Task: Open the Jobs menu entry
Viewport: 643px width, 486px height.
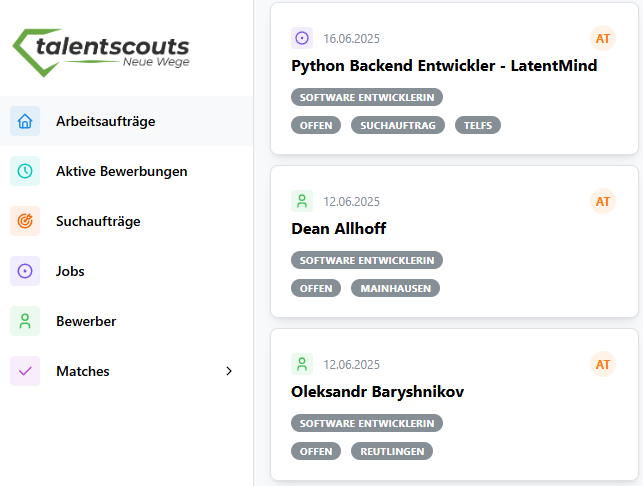Action: 70,271
